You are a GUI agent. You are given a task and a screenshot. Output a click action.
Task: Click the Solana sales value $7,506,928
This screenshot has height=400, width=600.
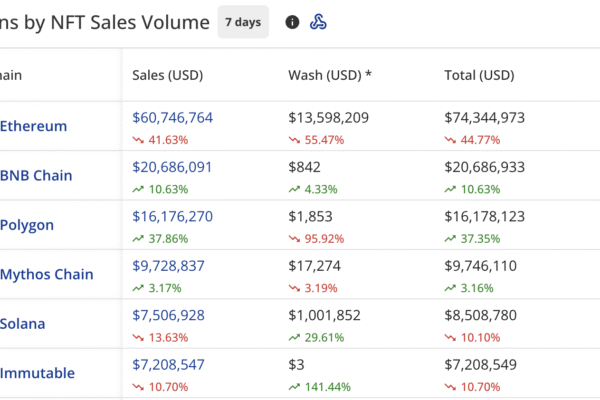click(x=168, y=315)
